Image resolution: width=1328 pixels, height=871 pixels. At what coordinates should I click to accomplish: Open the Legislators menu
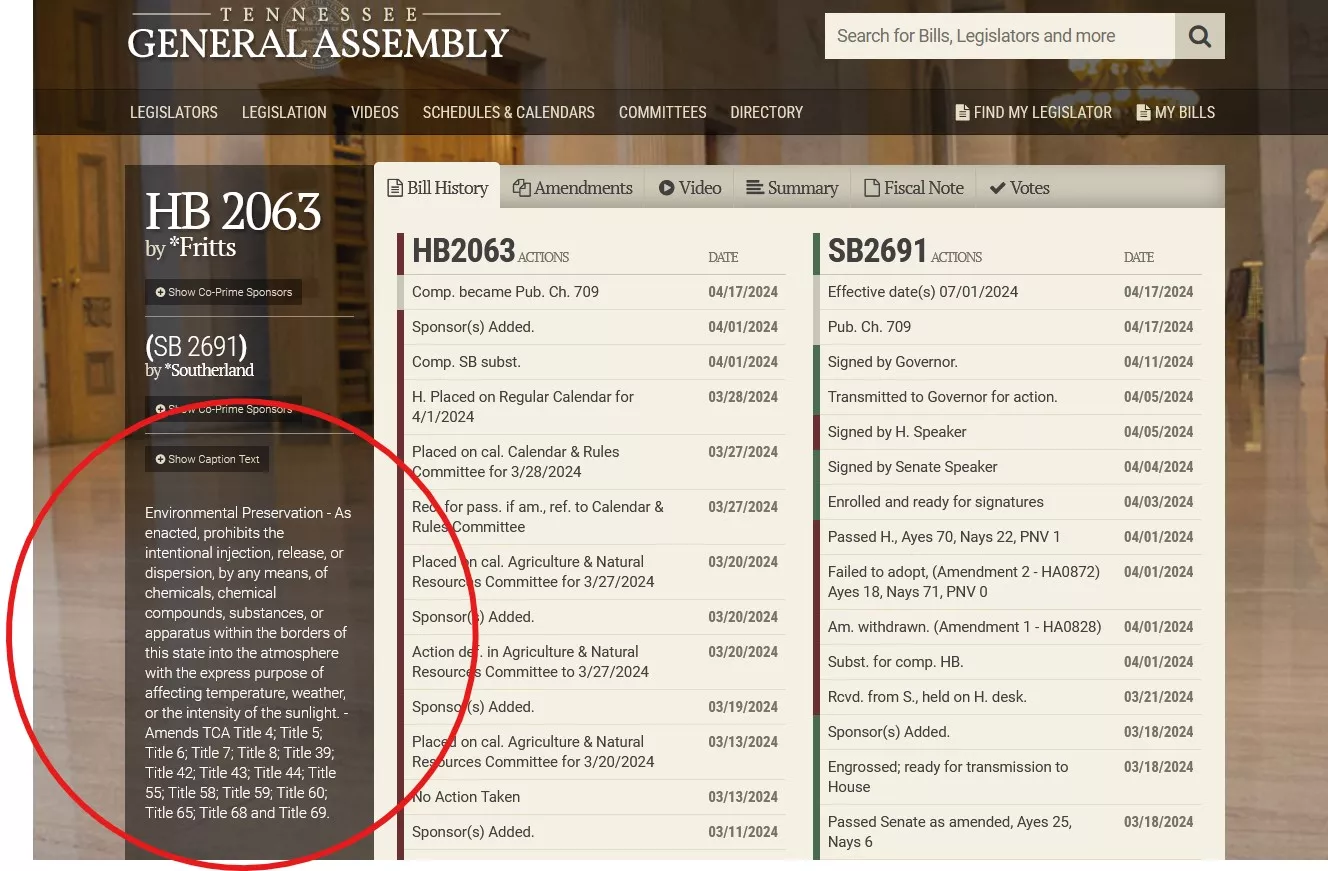pos(174,113)
